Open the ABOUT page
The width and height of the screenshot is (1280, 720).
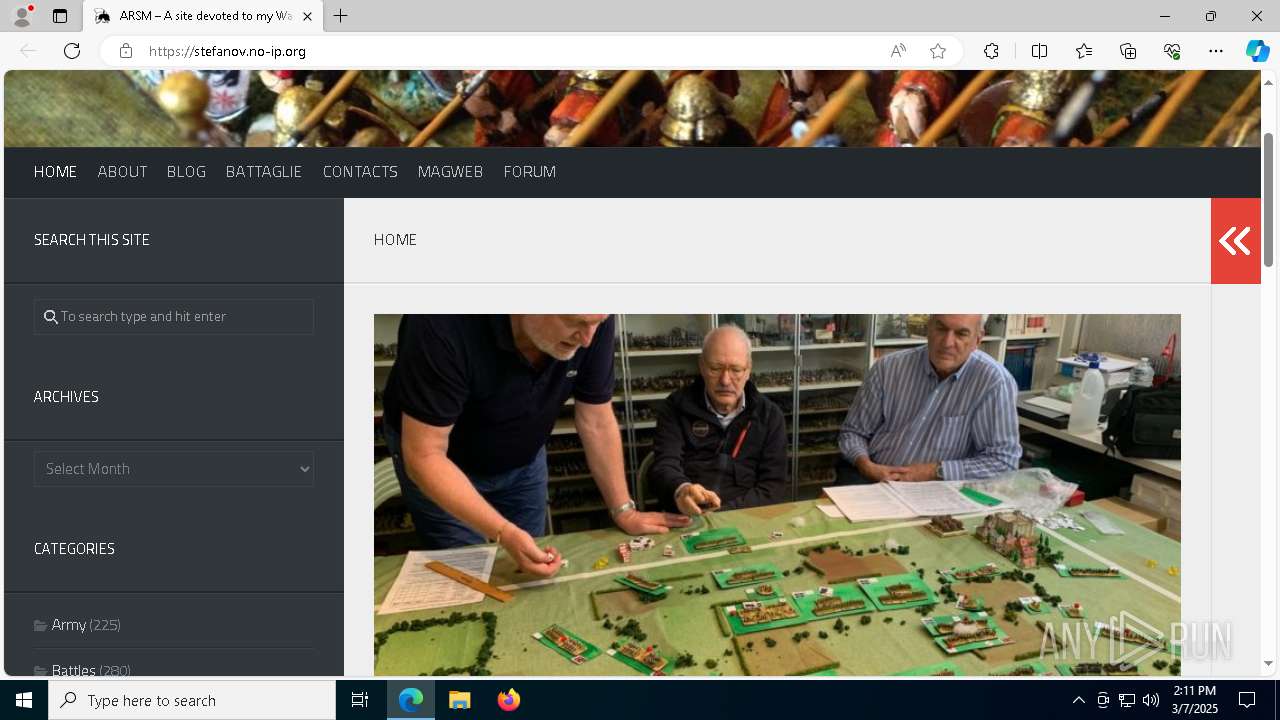(x=122, y=172)
